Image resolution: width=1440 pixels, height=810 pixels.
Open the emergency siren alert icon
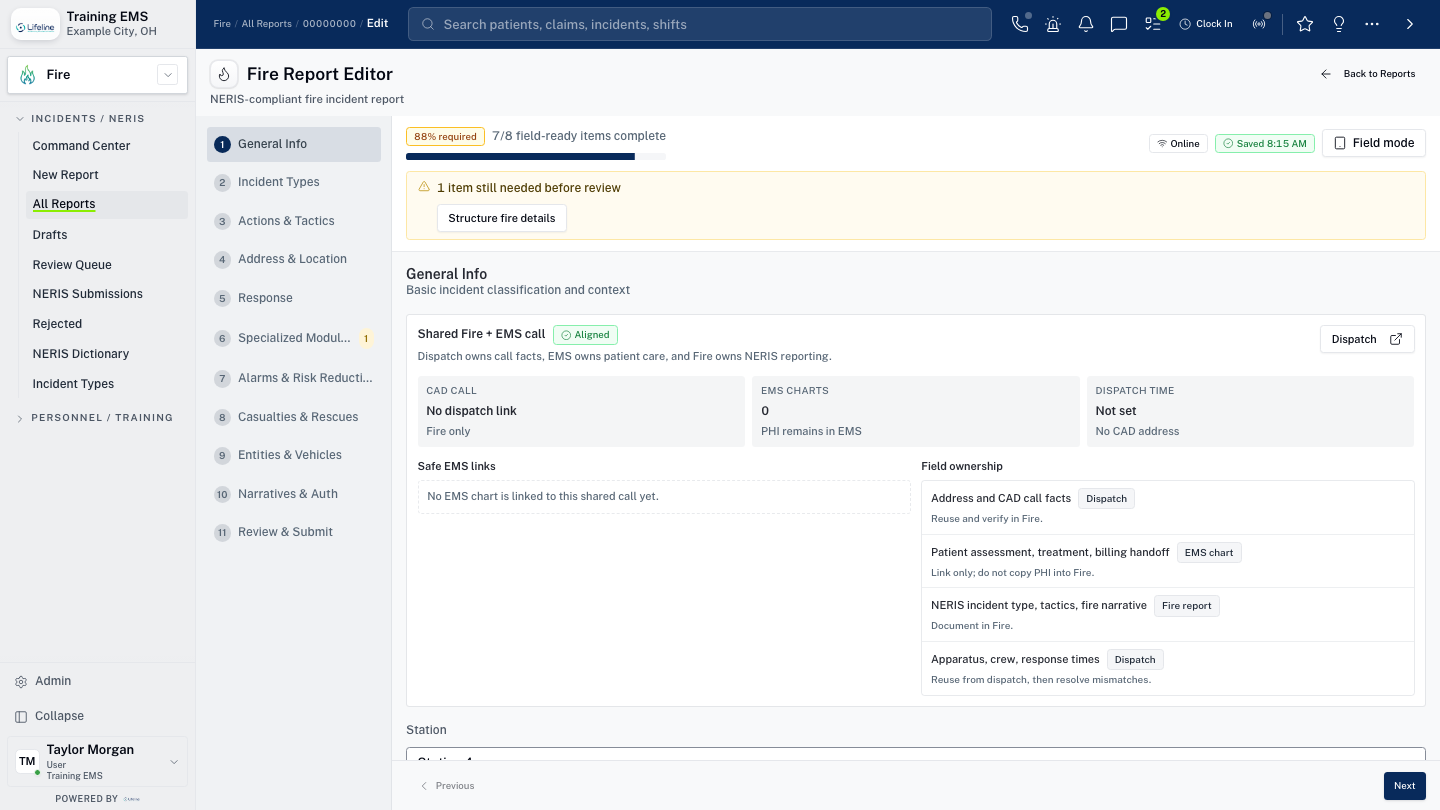[x=1053, y=24]
